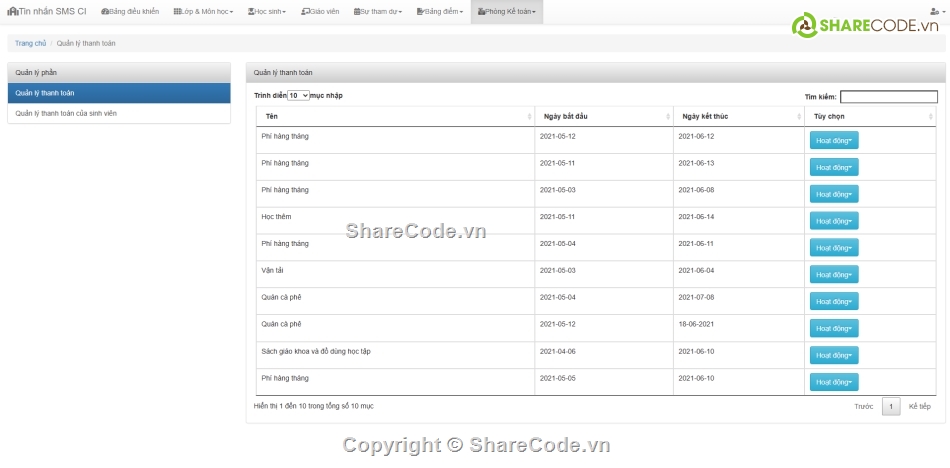Open Hoạt động for row ending 2021-06-12
Viewport: 950px width, 468px height.
coord(834,140)
